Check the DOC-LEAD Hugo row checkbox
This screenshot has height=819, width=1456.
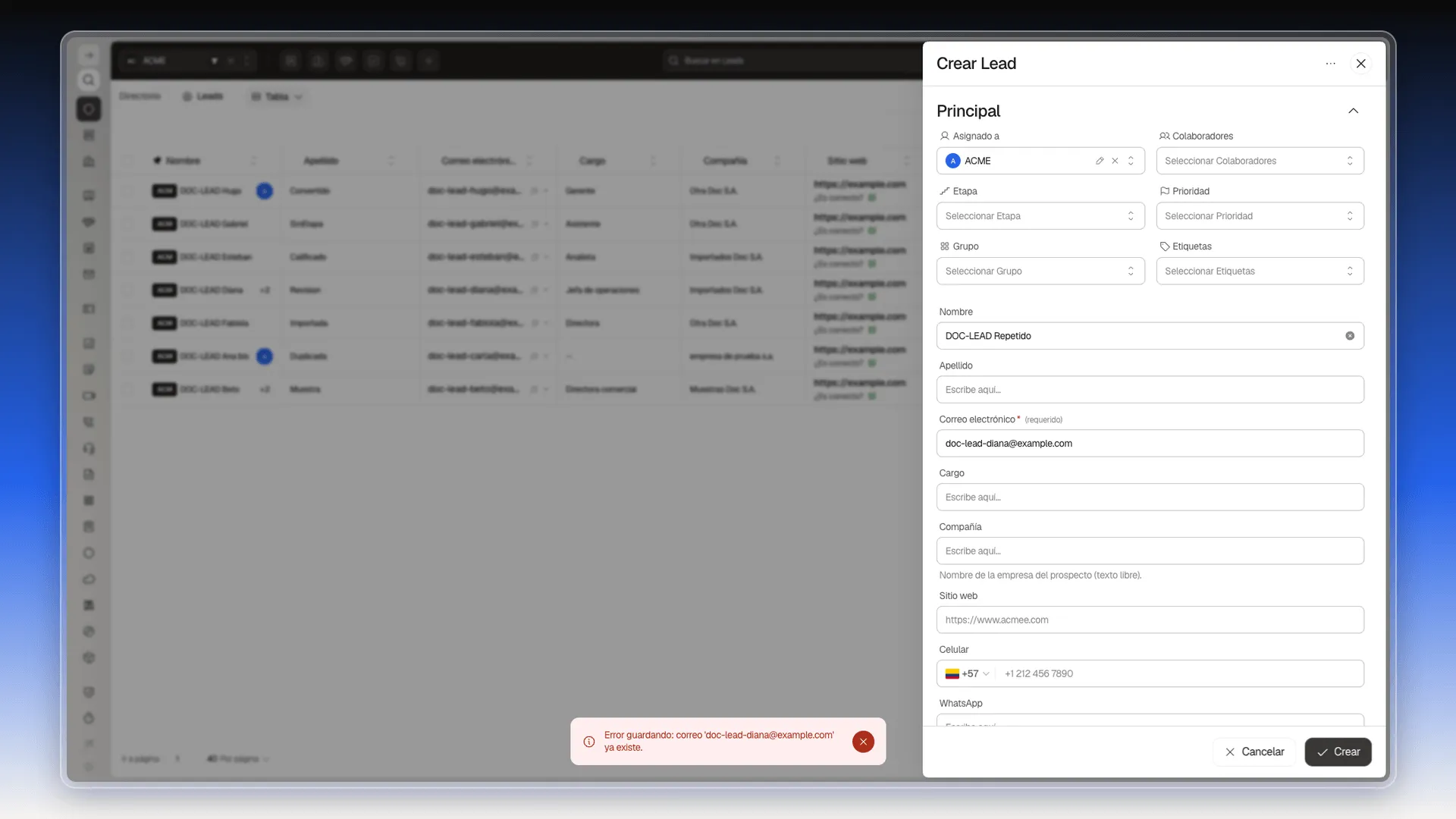(127, 191)
